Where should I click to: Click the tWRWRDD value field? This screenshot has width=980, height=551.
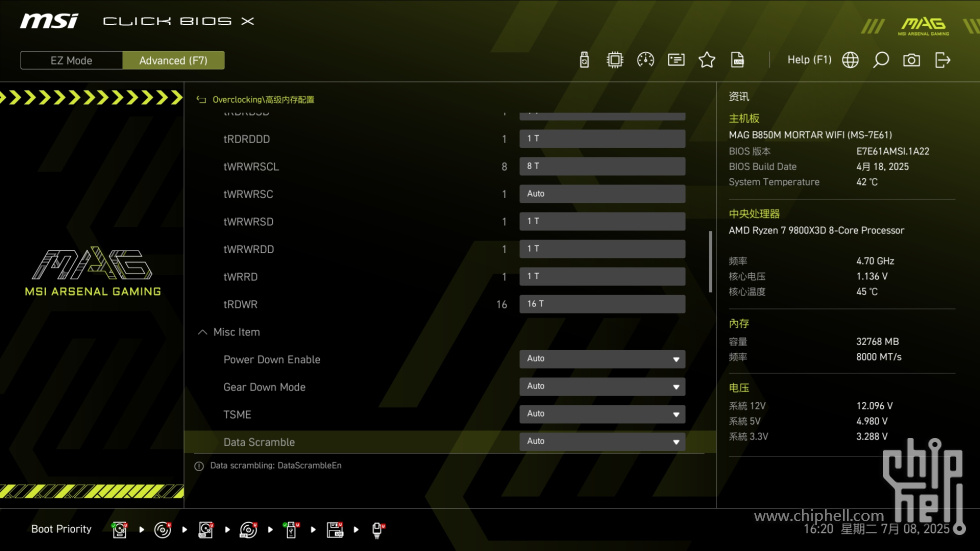click(x=602, y=249)
